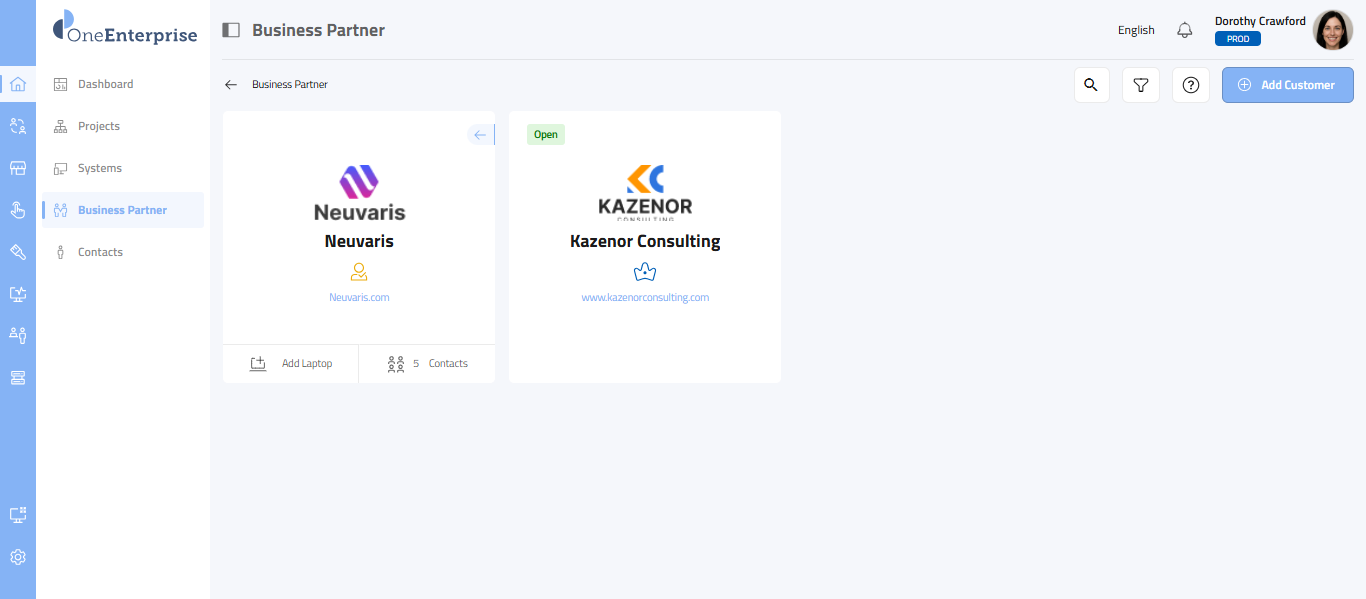This screenshot has height=599, width=1366.
Task: Open the Projects menu item
Action: pyautogui.click(x=98, y=126)
